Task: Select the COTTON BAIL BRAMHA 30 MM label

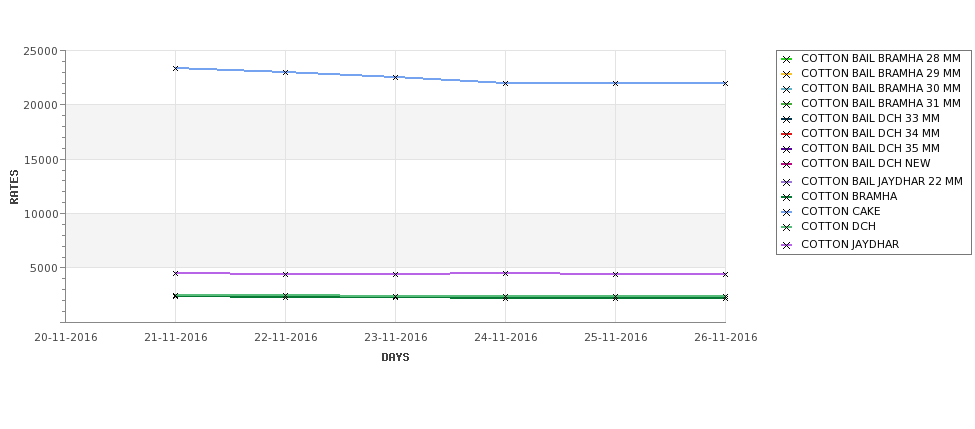Action: coord(880,88)
